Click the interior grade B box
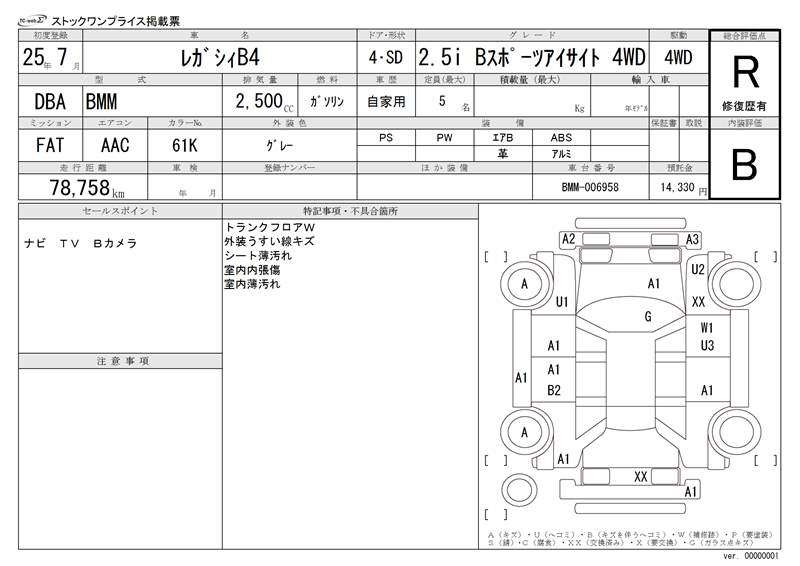The image size is (800, 566). [x=744, y=164]
